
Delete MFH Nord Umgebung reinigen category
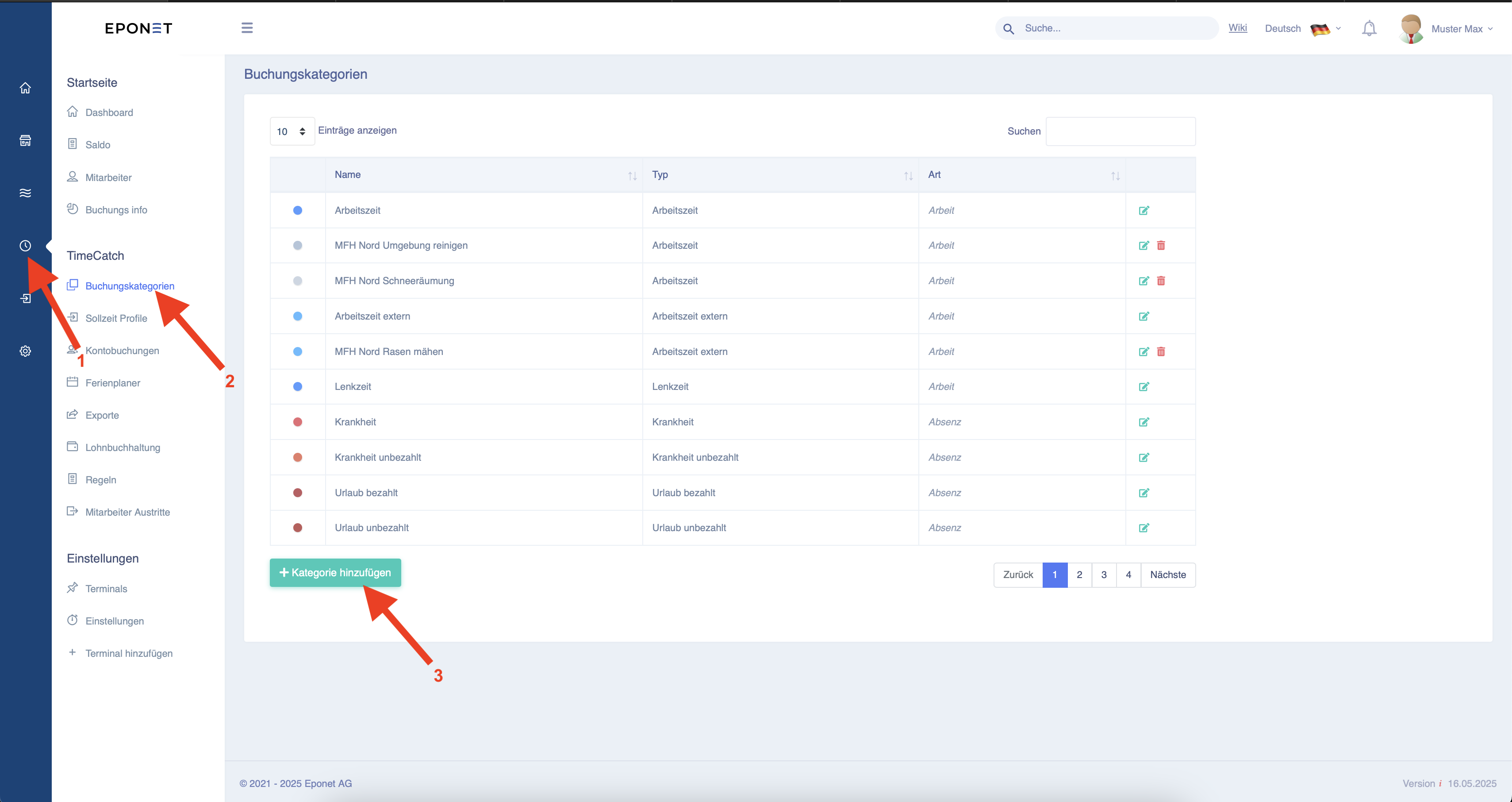(1161, 245)
